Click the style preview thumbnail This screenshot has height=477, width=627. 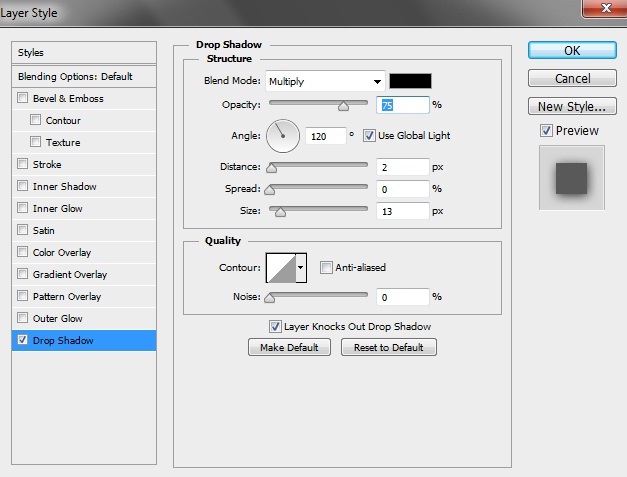click(x=571, y=177)
